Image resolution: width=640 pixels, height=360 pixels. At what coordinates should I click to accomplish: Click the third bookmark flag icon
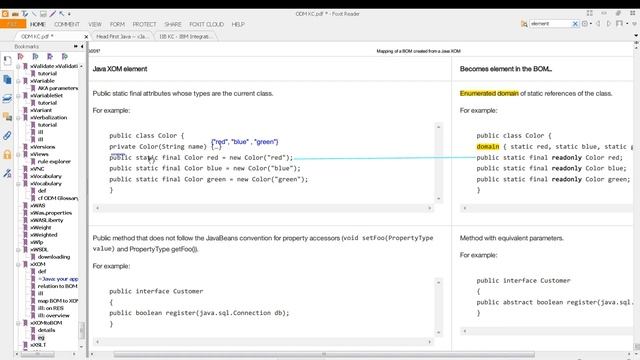[x=50, y=57]
